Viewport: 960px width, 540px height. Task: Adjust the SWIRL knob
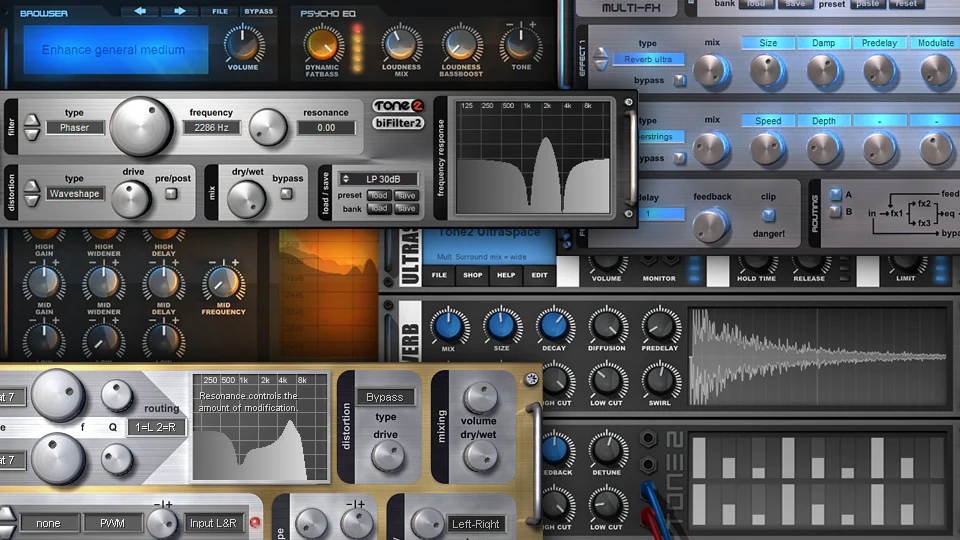[x=659, y=380]
